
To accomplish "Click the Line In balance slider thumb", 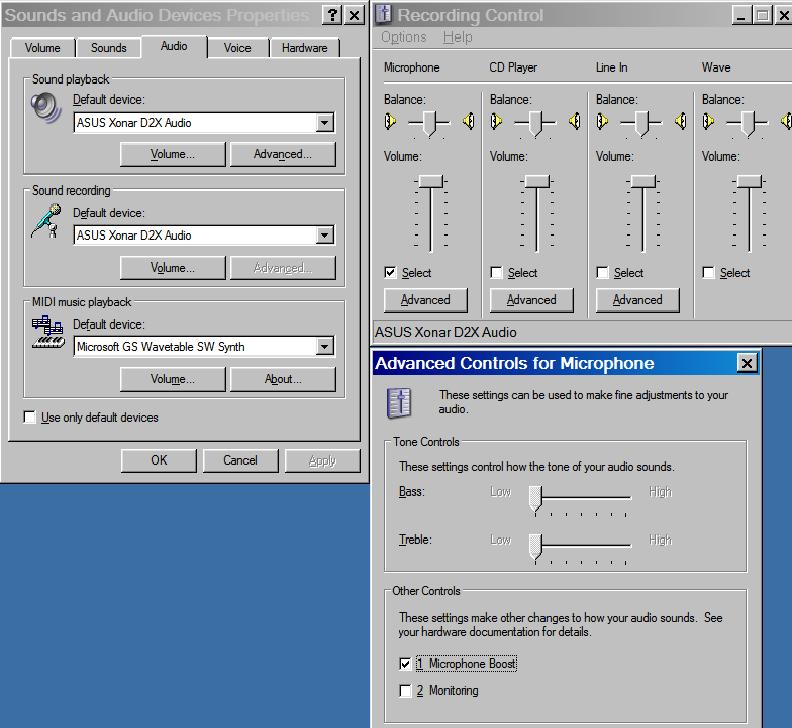I will (x=641, y=123).
